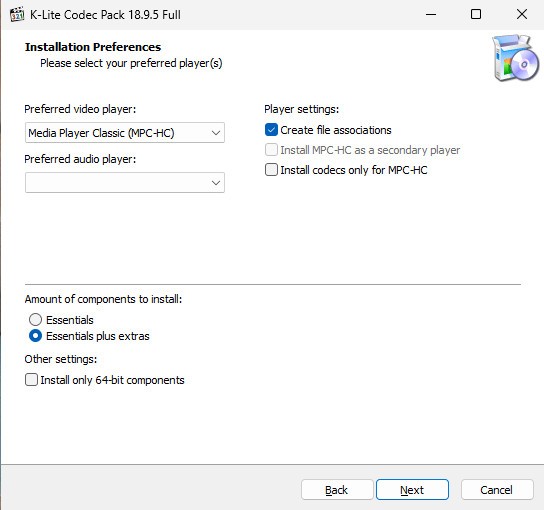The height and width of the screenshot is (510, 544).
Task: Uncheck Create file associations
Action: point(271,130)
